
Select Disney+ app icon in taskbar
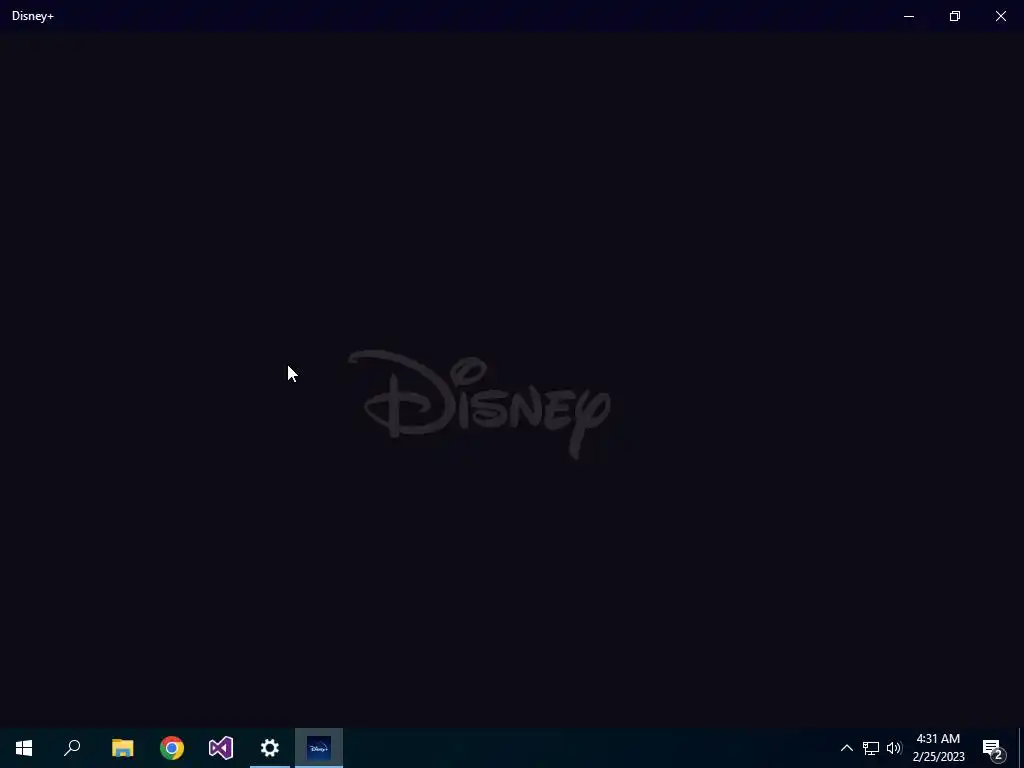319,748
